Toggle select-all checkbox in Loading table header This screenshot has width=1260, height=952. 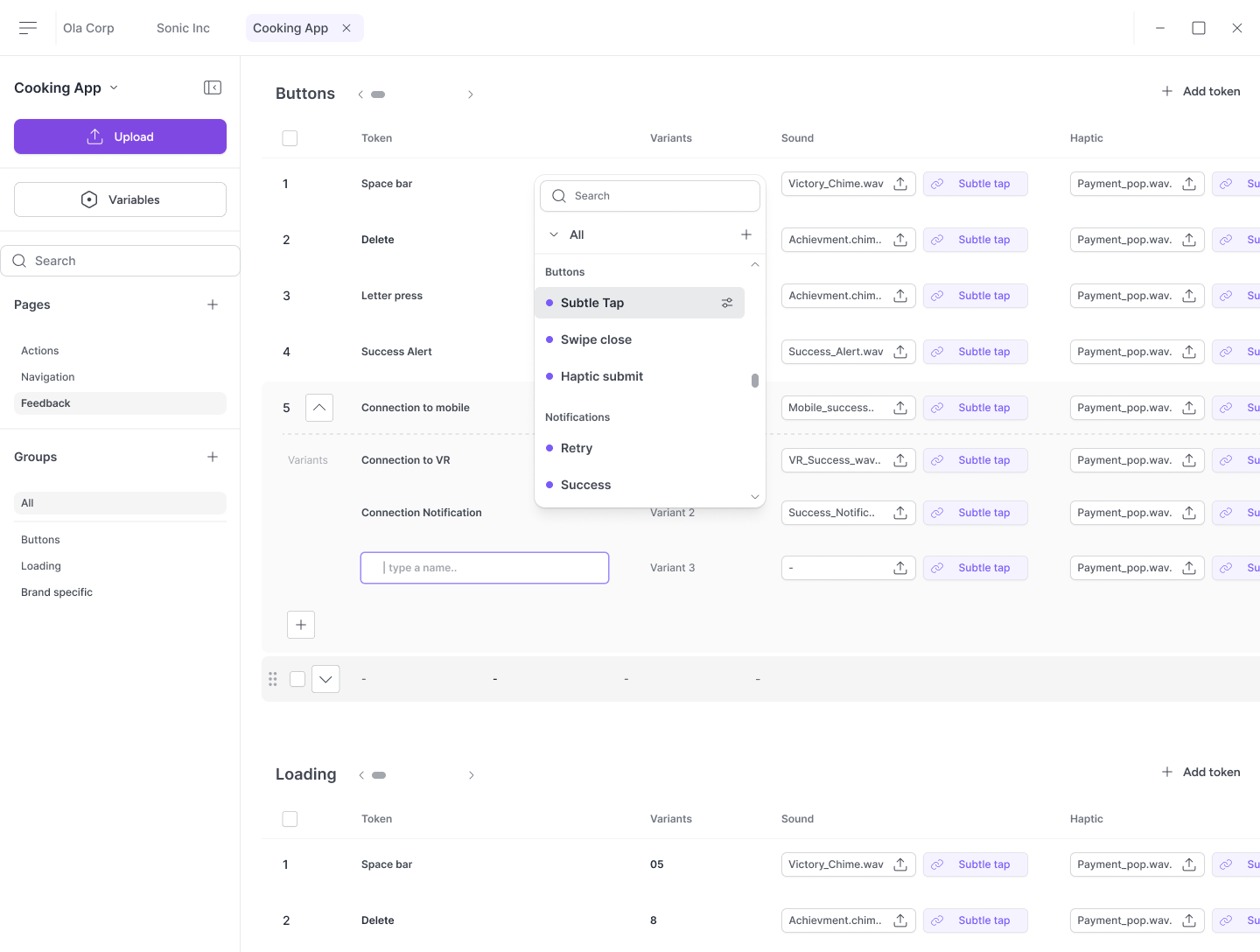click(290, 819)
